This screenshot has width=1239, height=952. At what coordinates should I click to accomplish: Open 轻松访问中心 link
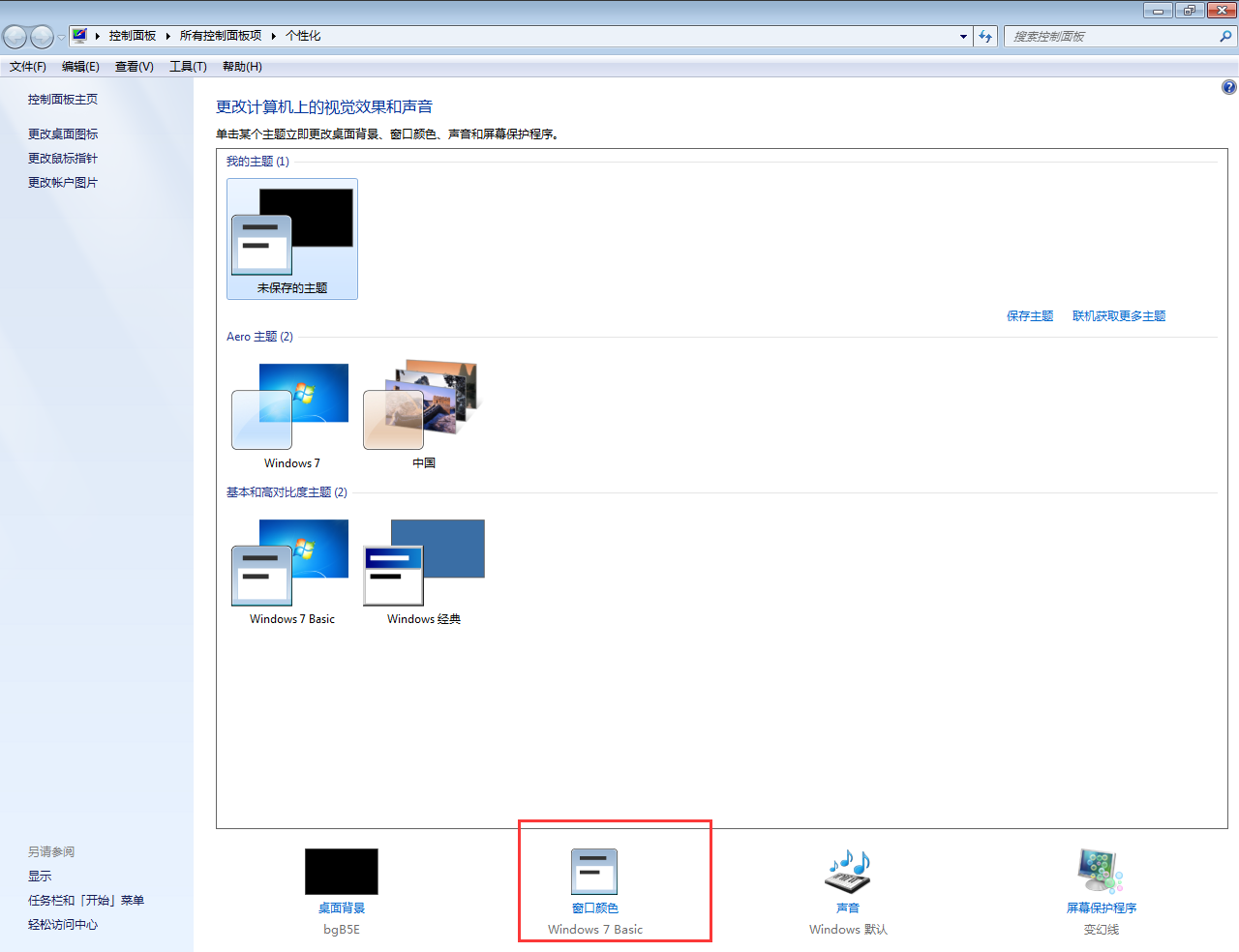tap(63, 925)
